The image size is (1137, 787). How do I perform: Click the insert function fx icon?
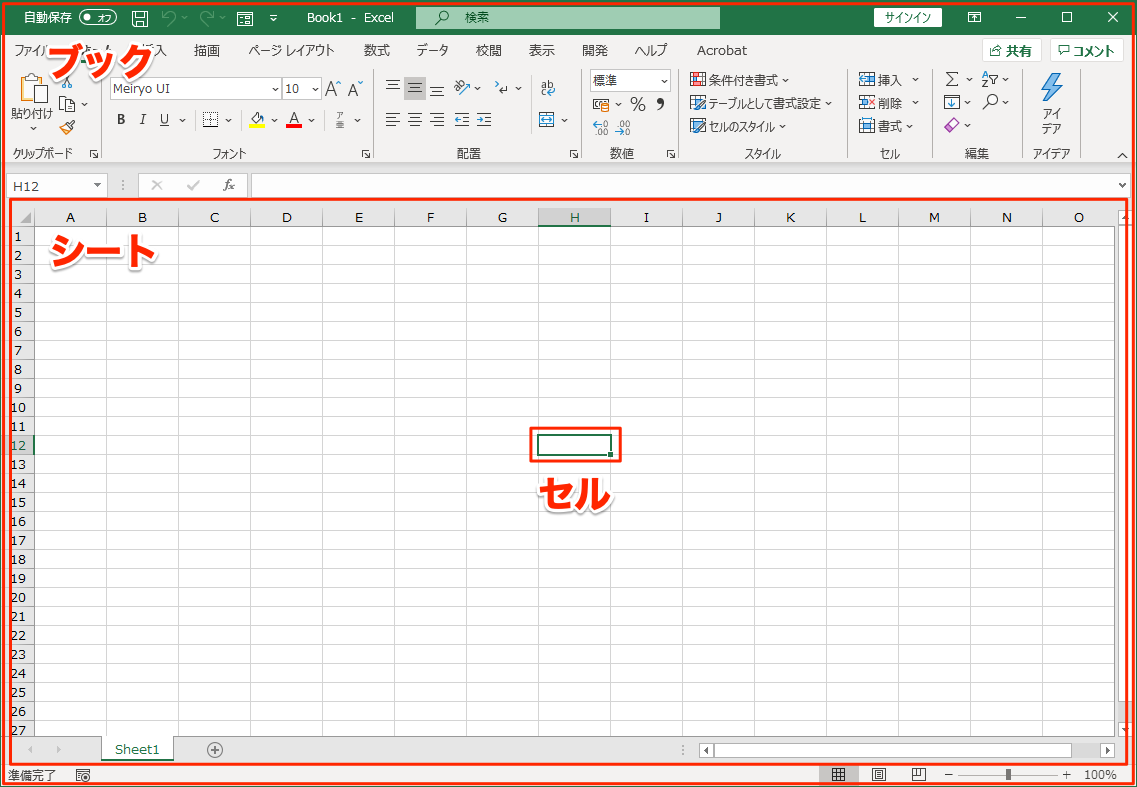tap(229, 185)
